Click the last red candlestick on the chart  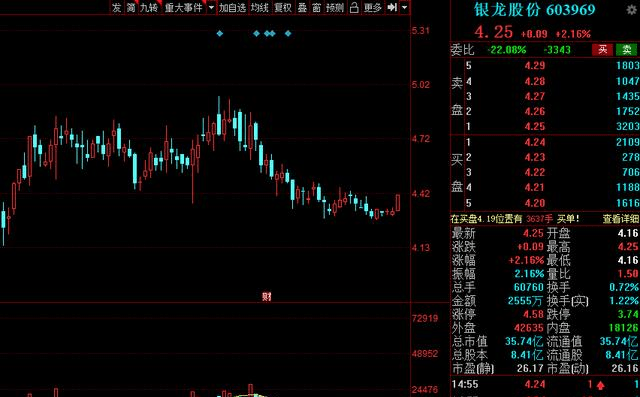[x=398, y=202]
